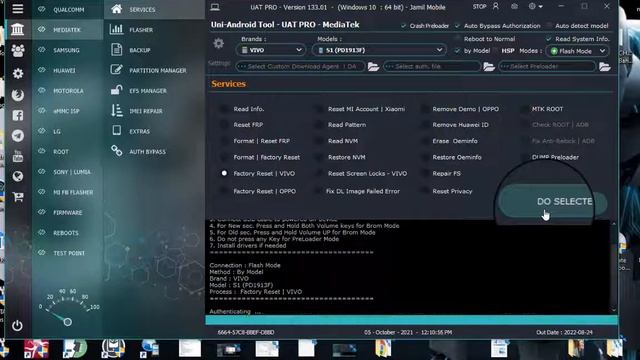Click the globe website sidebar icon
Screen dimensions: 640x360
click(x=18, y=176)
